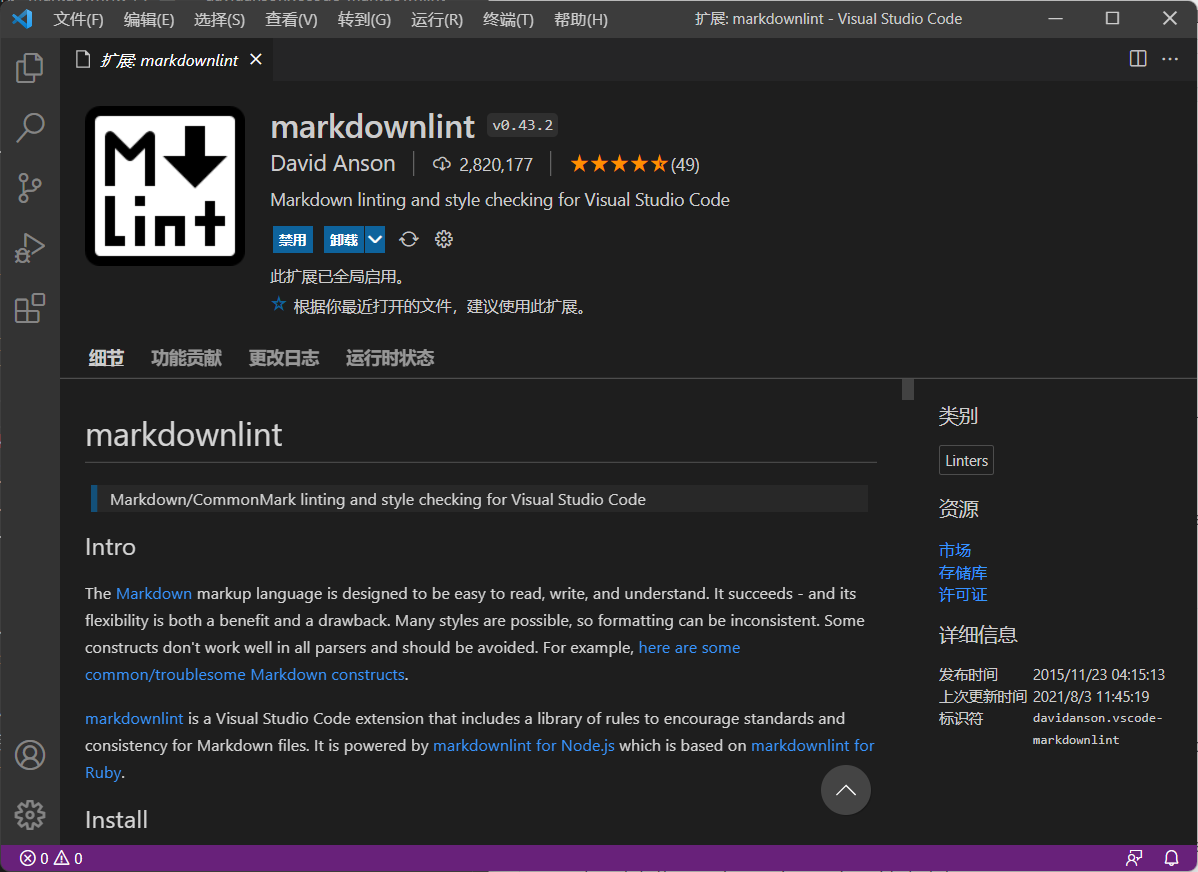This screenshot has height=872, width=1198.
Task: Open the Search view in activity bar
Action: tap(30, 128)
